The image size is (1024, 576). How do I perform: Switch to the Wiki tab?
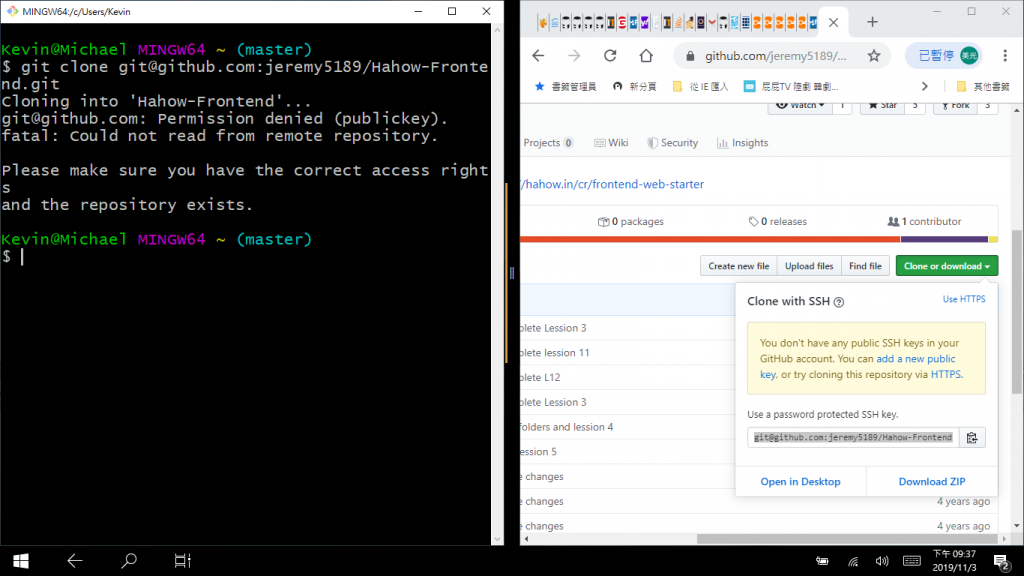tap(611, 143)
